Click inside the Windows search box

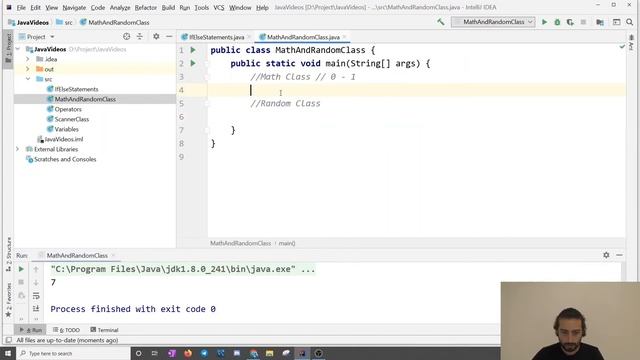pos(73,353)
